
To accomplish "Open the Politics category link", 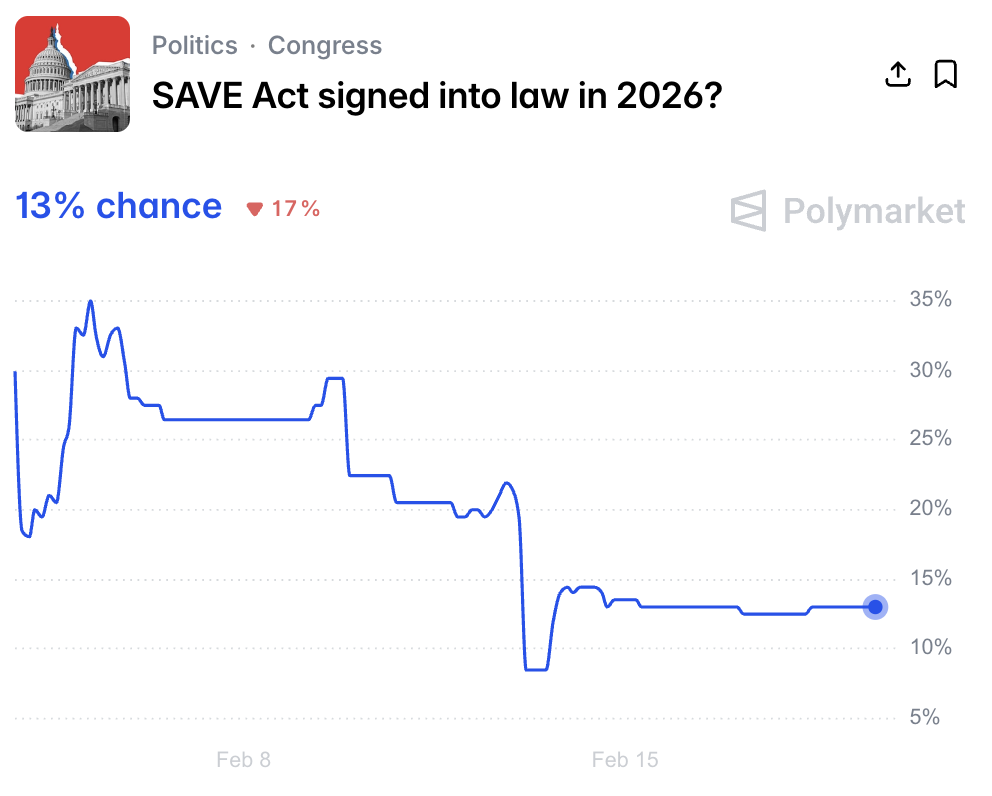I will (195, 46).
